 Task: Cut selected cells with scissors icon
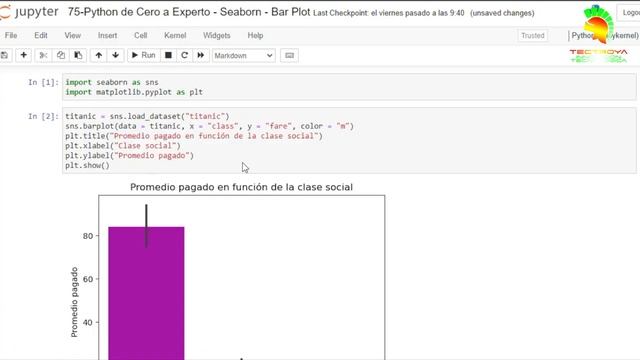pos(43,55)
